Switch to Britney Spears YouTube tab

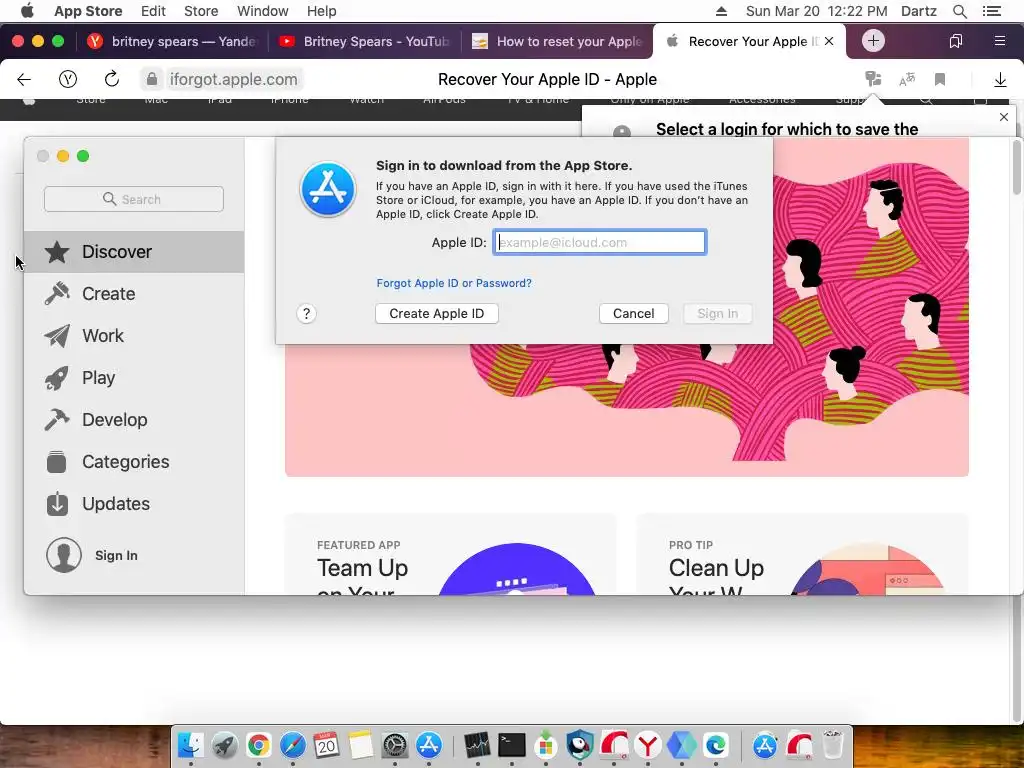pyautogui.click(x=363, y=42)
